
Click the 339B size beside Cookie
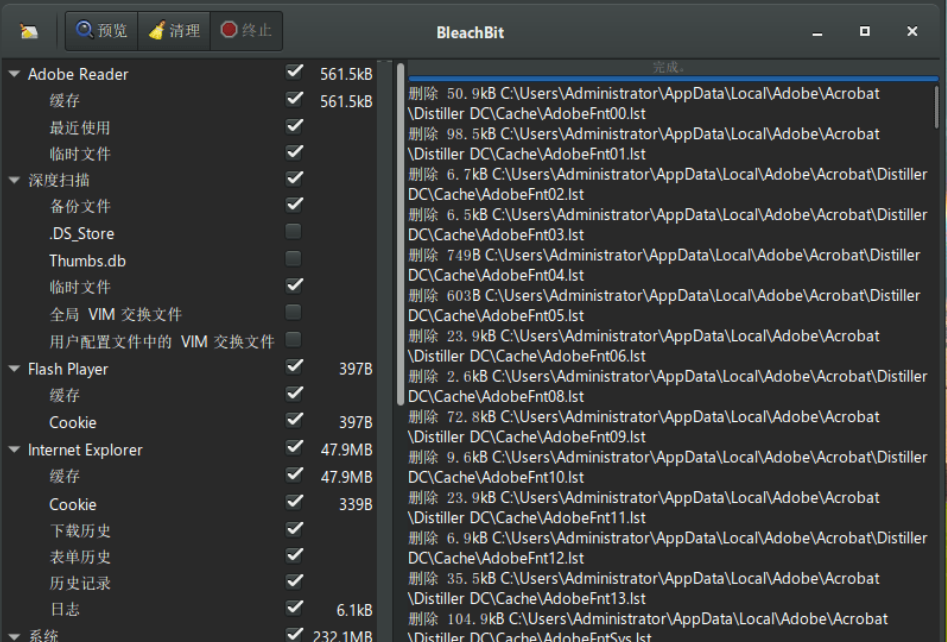355,504
